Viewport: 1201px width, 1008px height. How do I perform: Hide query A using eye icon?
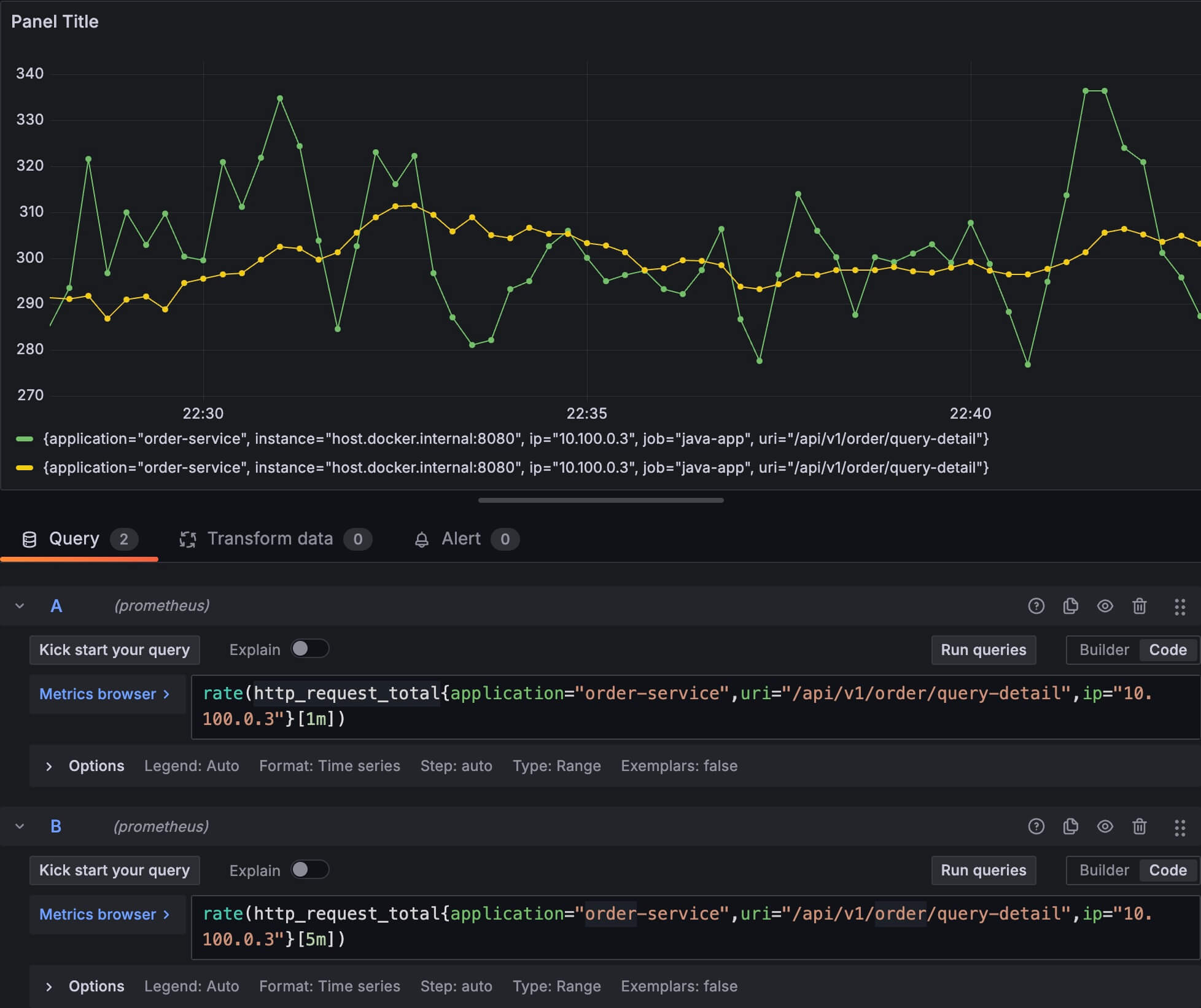(x=1105, y=606)
